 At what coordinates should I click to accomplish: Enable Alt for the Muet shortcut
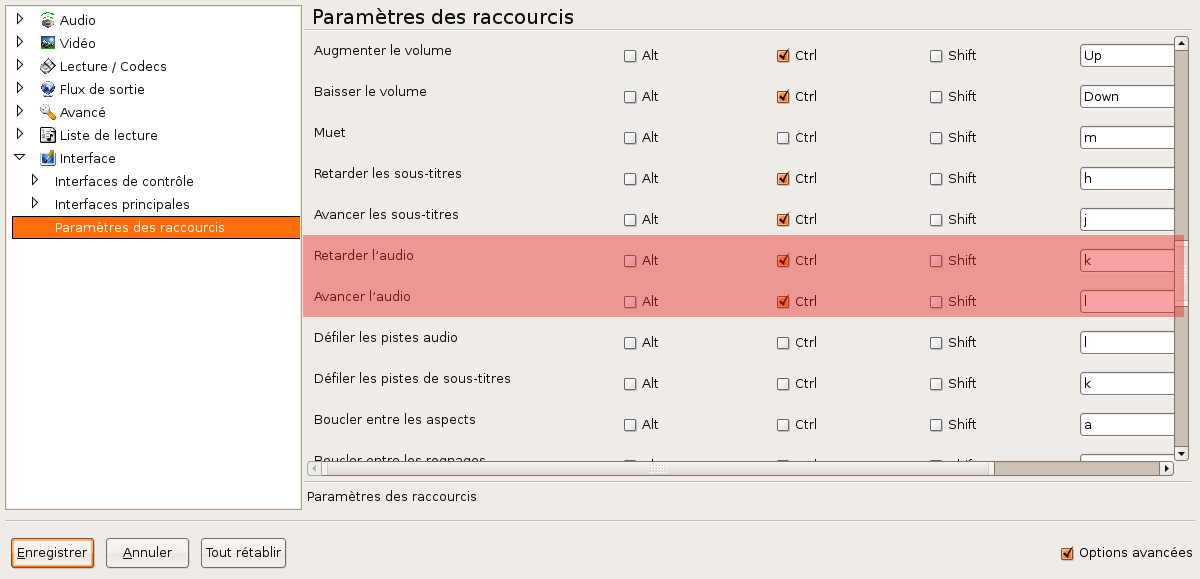(630, 138)
